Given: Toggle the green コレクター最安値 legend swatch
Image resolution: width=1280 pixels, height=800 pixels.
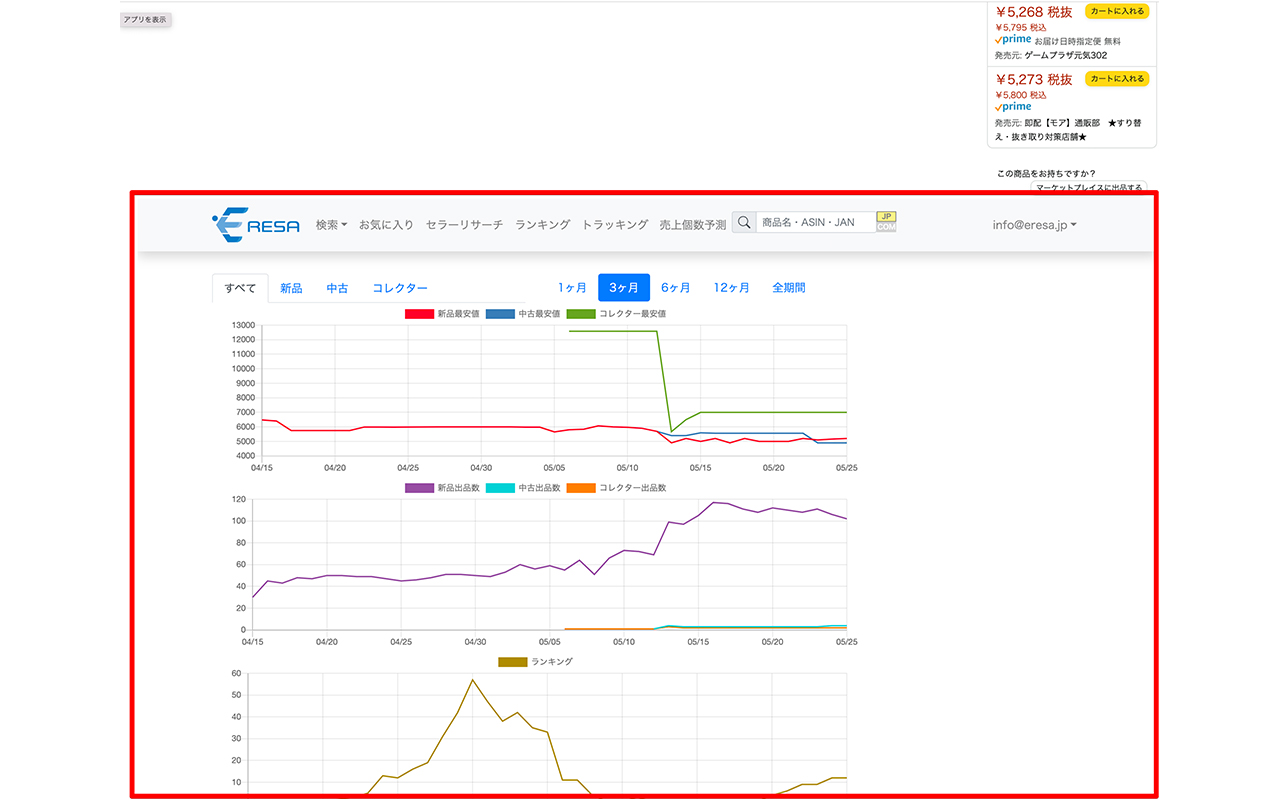Looking at the screenshot, I should tap(581, 314).
